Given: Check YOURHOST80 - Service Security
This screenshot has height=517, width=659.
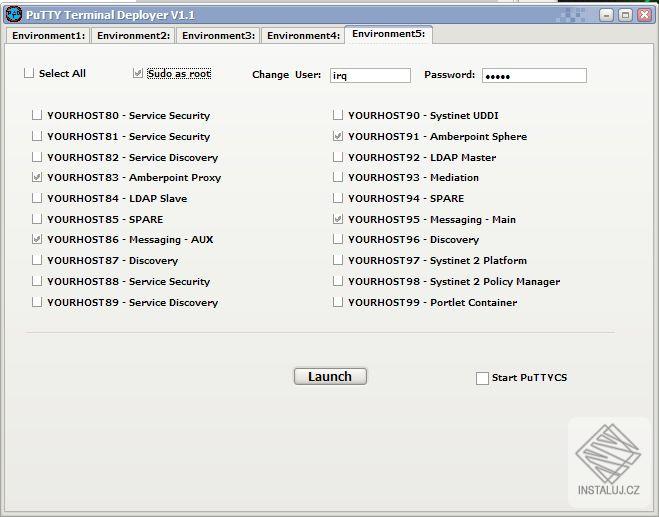Looking at the screenshot, I should click(37, 115).
